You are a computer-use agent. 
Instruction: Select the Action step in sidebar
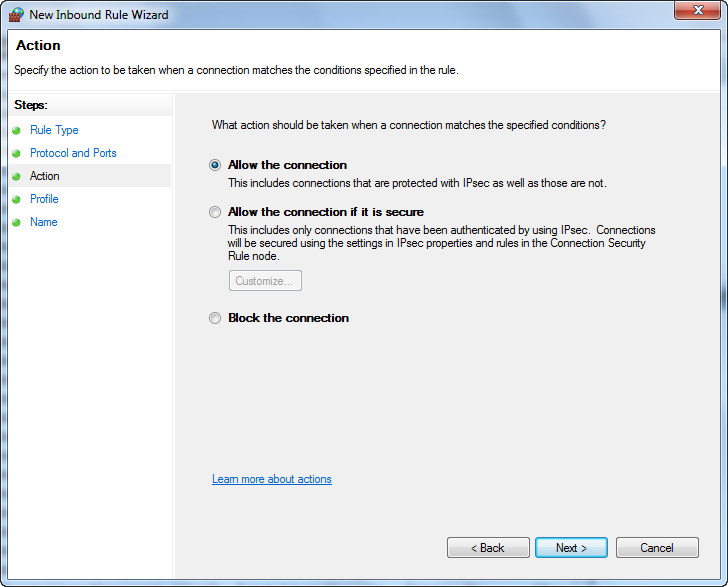(45, 176)
